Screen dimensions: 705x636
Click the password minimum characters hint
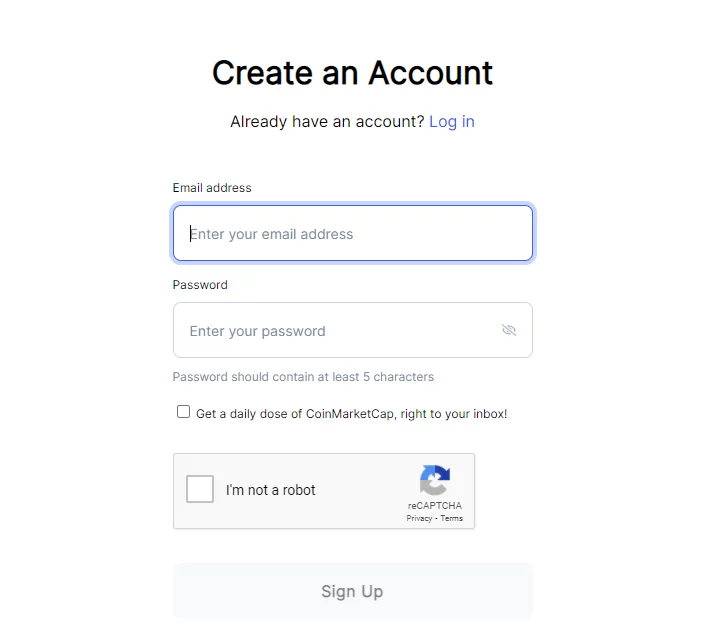click(x=303, y=377)
